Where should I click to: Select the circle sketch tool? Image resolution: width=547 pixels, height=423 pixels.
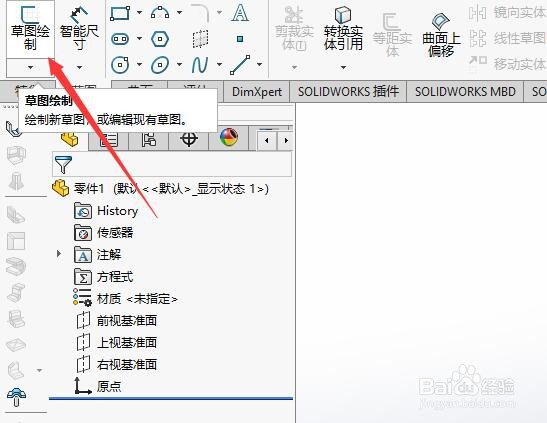120,65
